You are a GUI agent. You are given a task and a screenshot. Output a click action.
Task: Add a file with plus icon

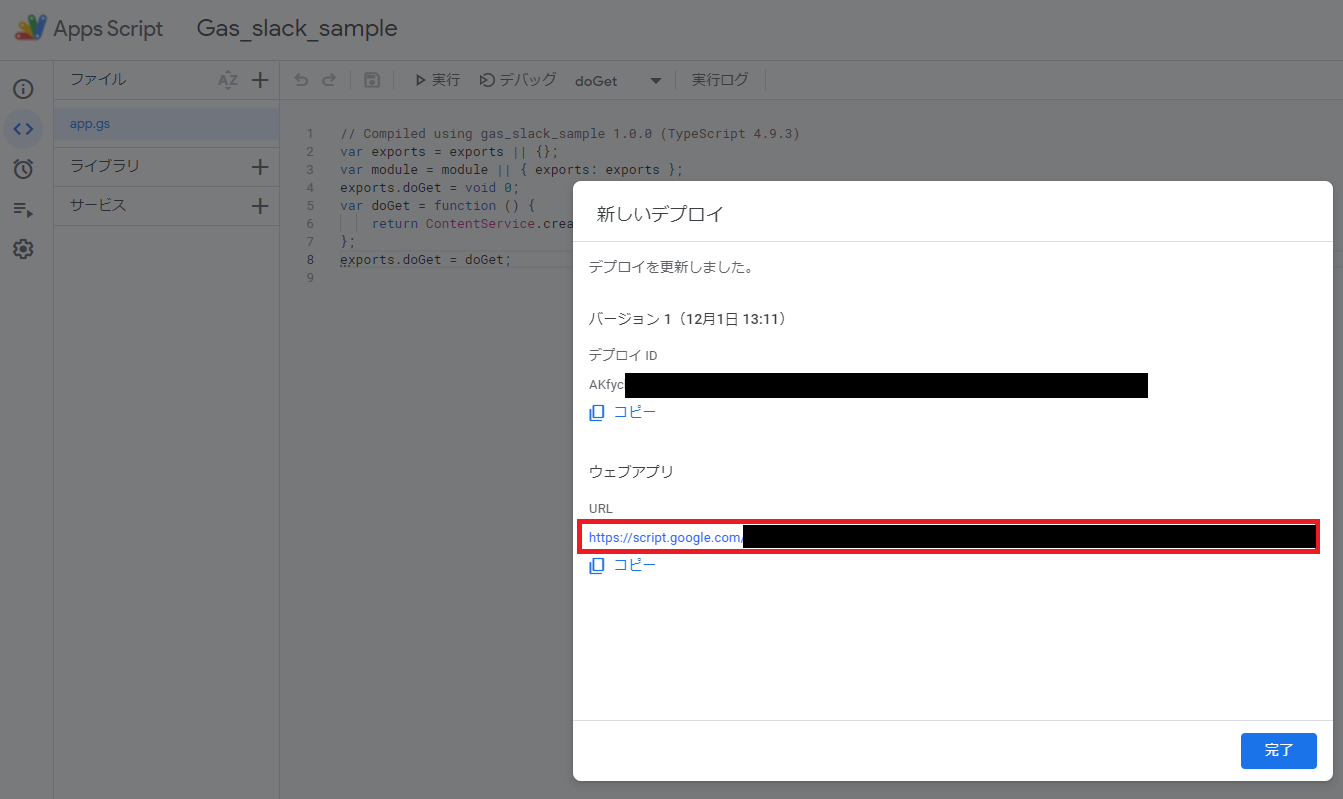click(260, 80)
